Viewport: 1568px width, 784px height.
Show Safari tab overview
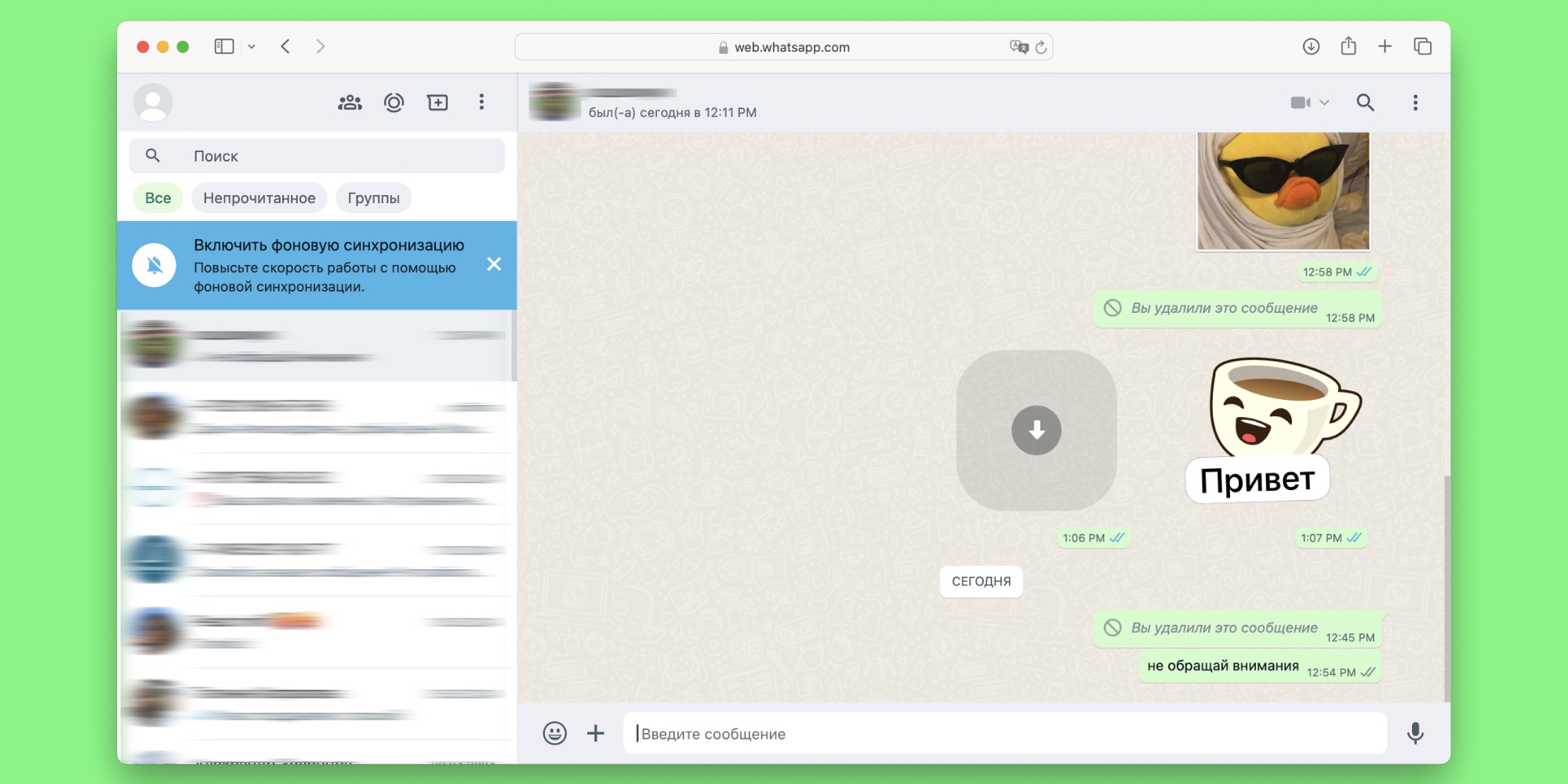pos(1423,46)
